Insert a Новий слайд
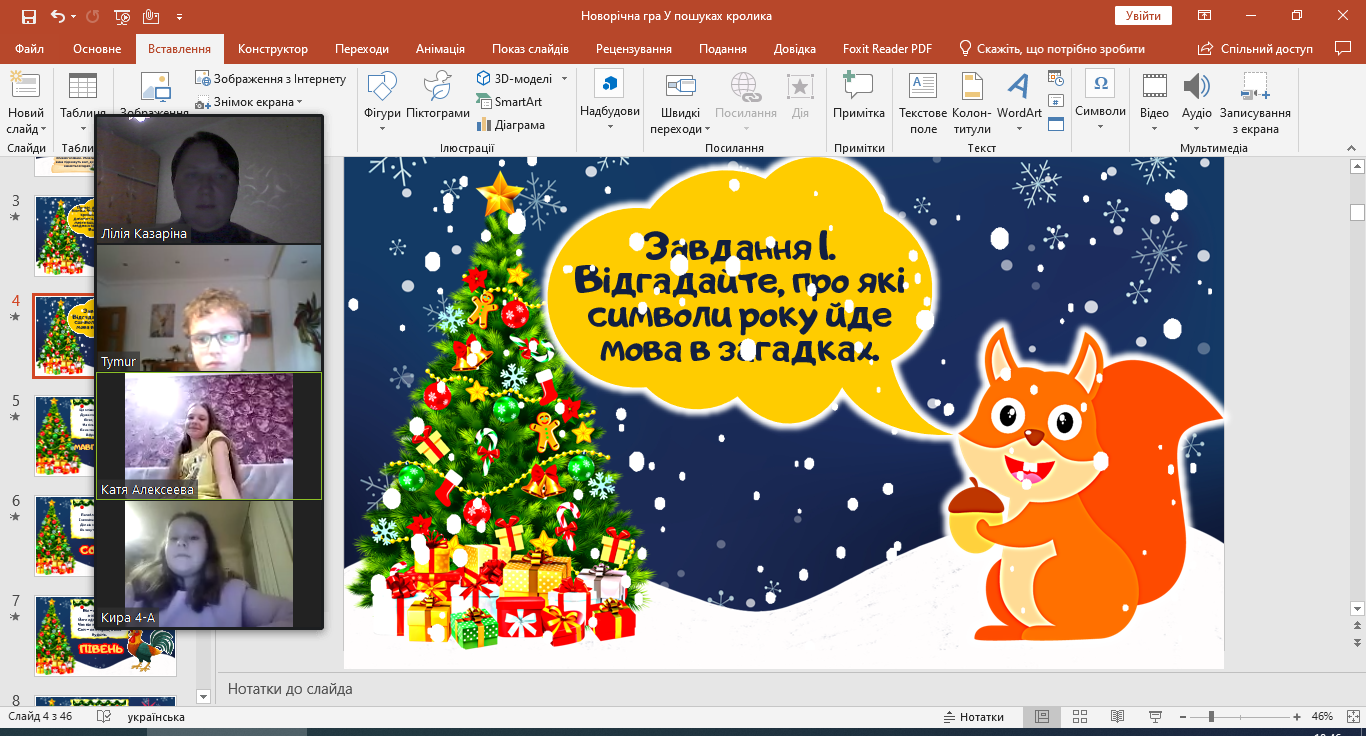1366x736 pixels. pos(26,104)
